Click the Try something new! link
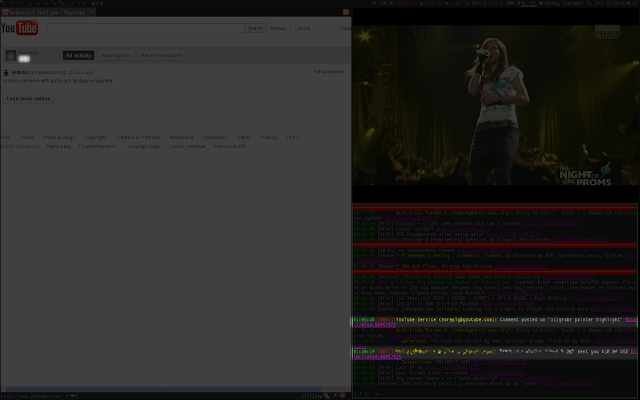Screen dimensions: 640x400 (x=97, y=147)
